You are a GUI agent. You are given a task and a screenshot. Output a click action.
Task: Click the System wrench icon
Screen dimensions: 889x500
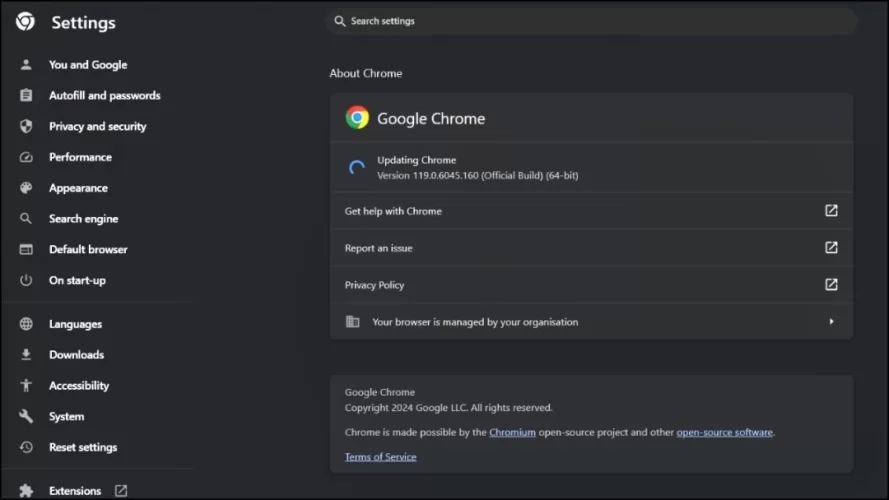26,417
